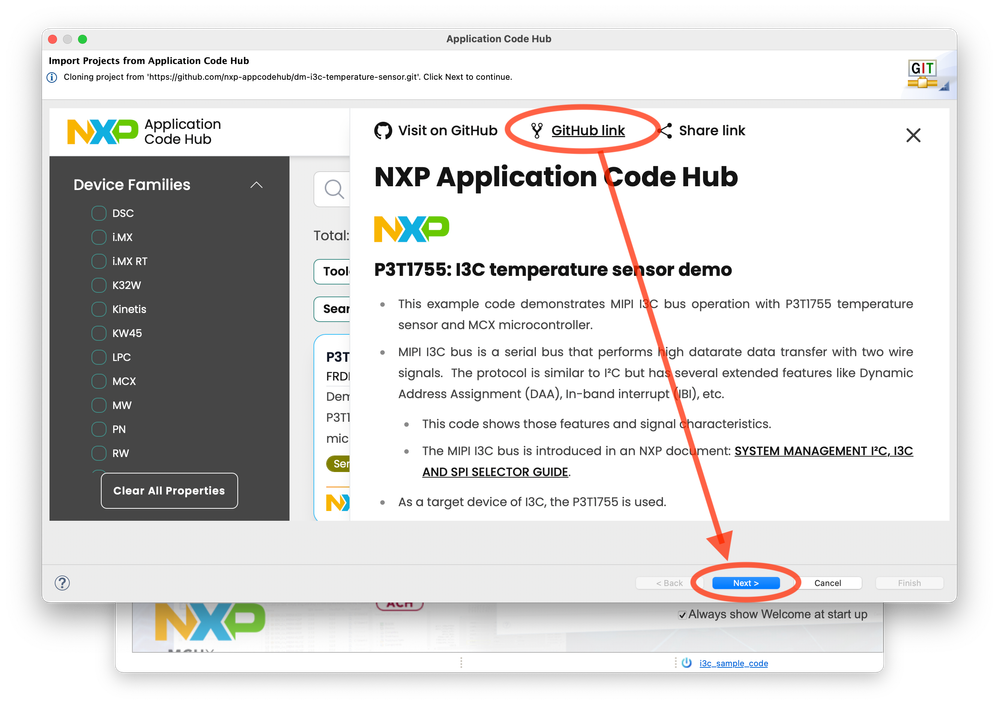Click the NXP Application Code Hub title
999x704 pixels.
pos(556,177)
